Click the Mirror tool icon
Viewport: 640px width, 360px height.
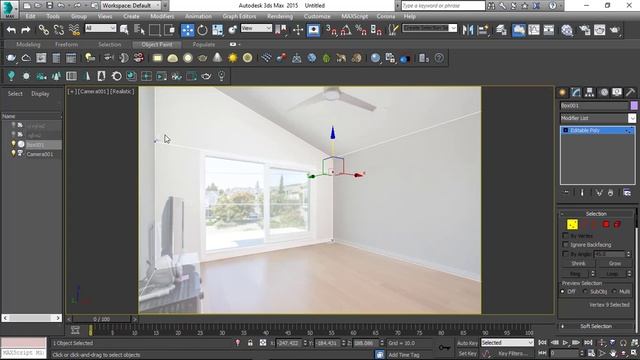click(468, 30)
